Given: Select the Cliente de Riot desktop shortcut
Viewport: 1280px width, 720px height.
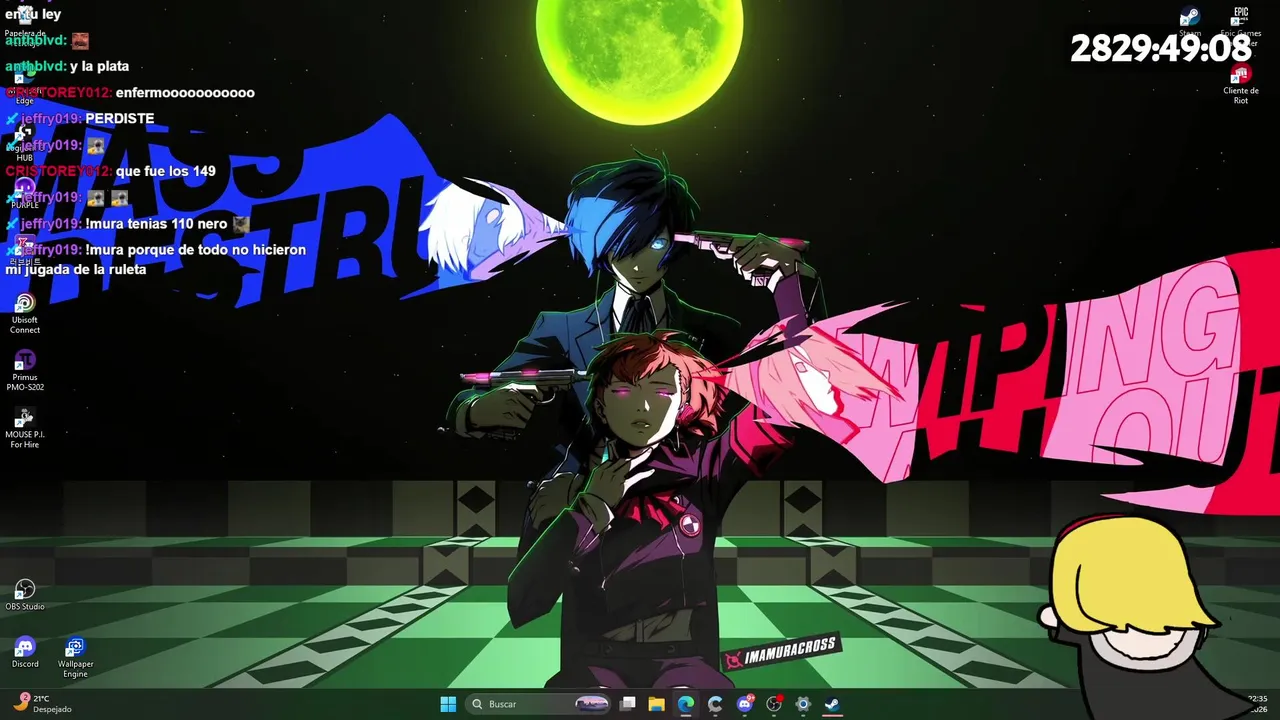Looking at the screenshot, I should [x=1241, y=85].
